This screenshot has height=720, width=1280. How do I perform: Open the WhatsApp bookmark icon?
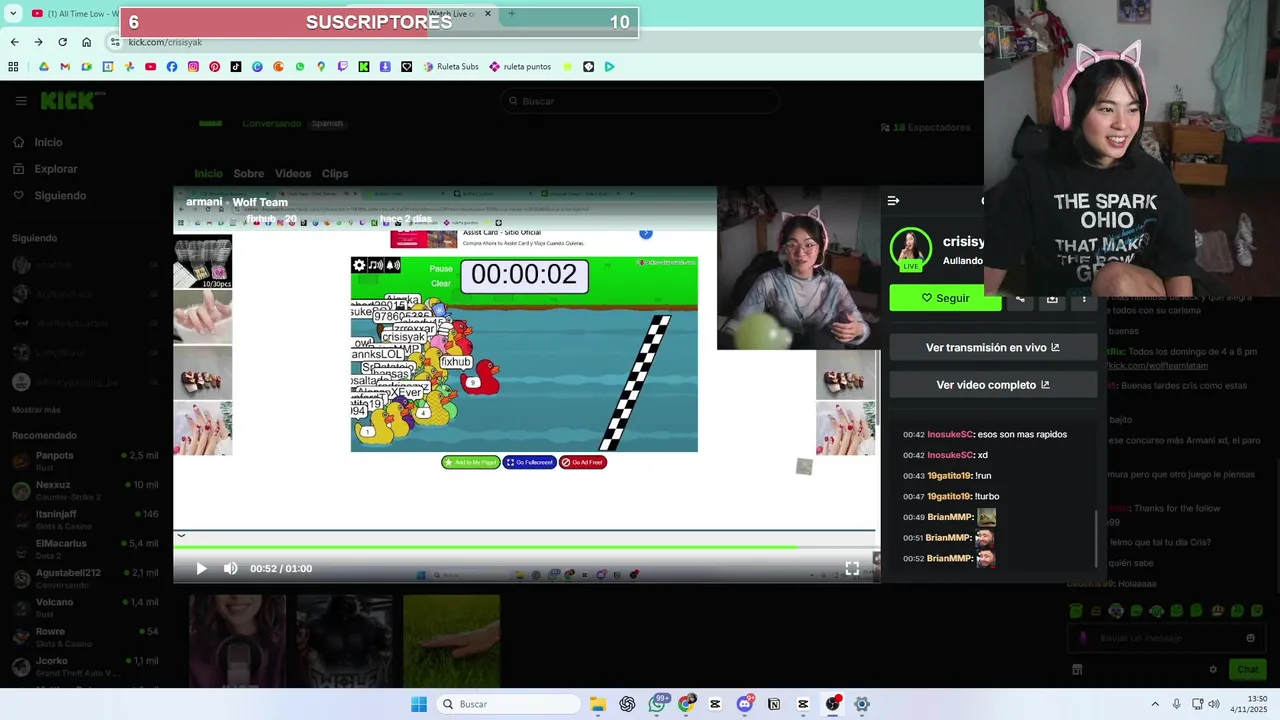300,67
